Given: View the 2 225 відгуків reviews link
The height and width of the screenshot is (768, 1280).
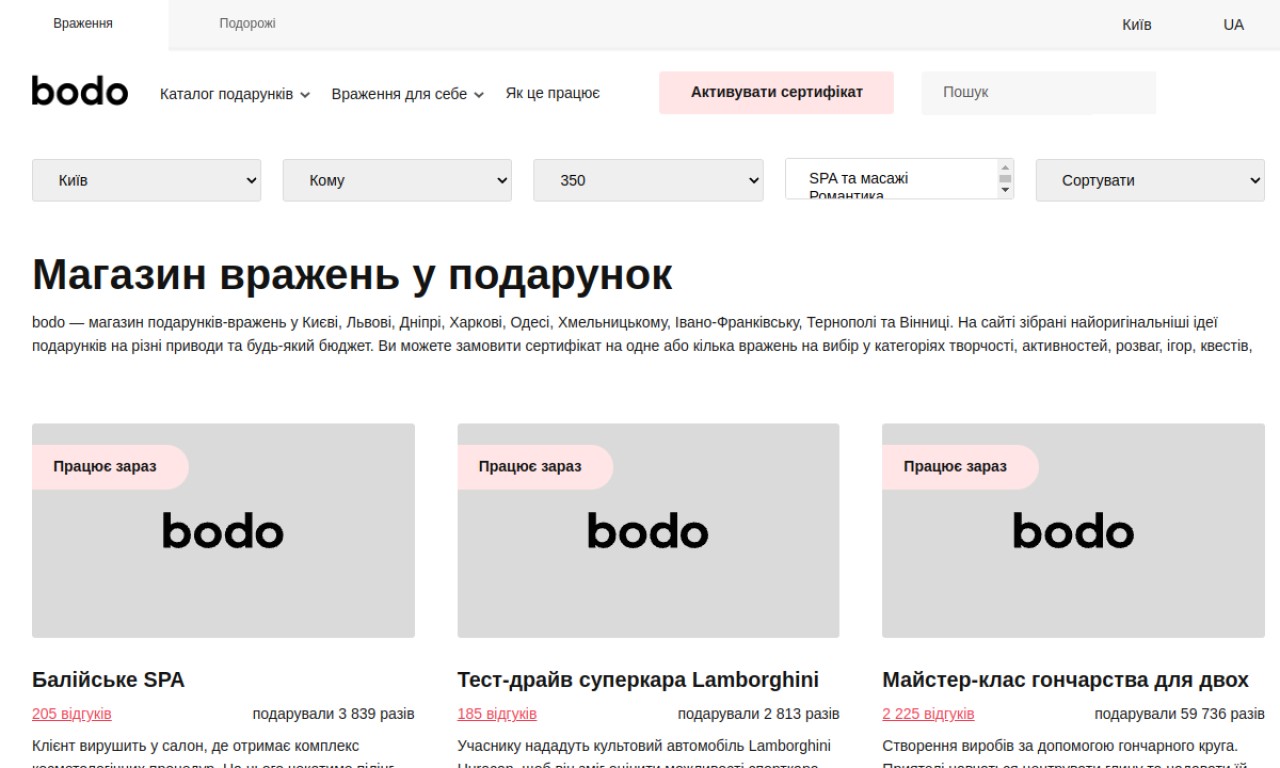Looking at the screenshot, I should click(x=928, y=714).
